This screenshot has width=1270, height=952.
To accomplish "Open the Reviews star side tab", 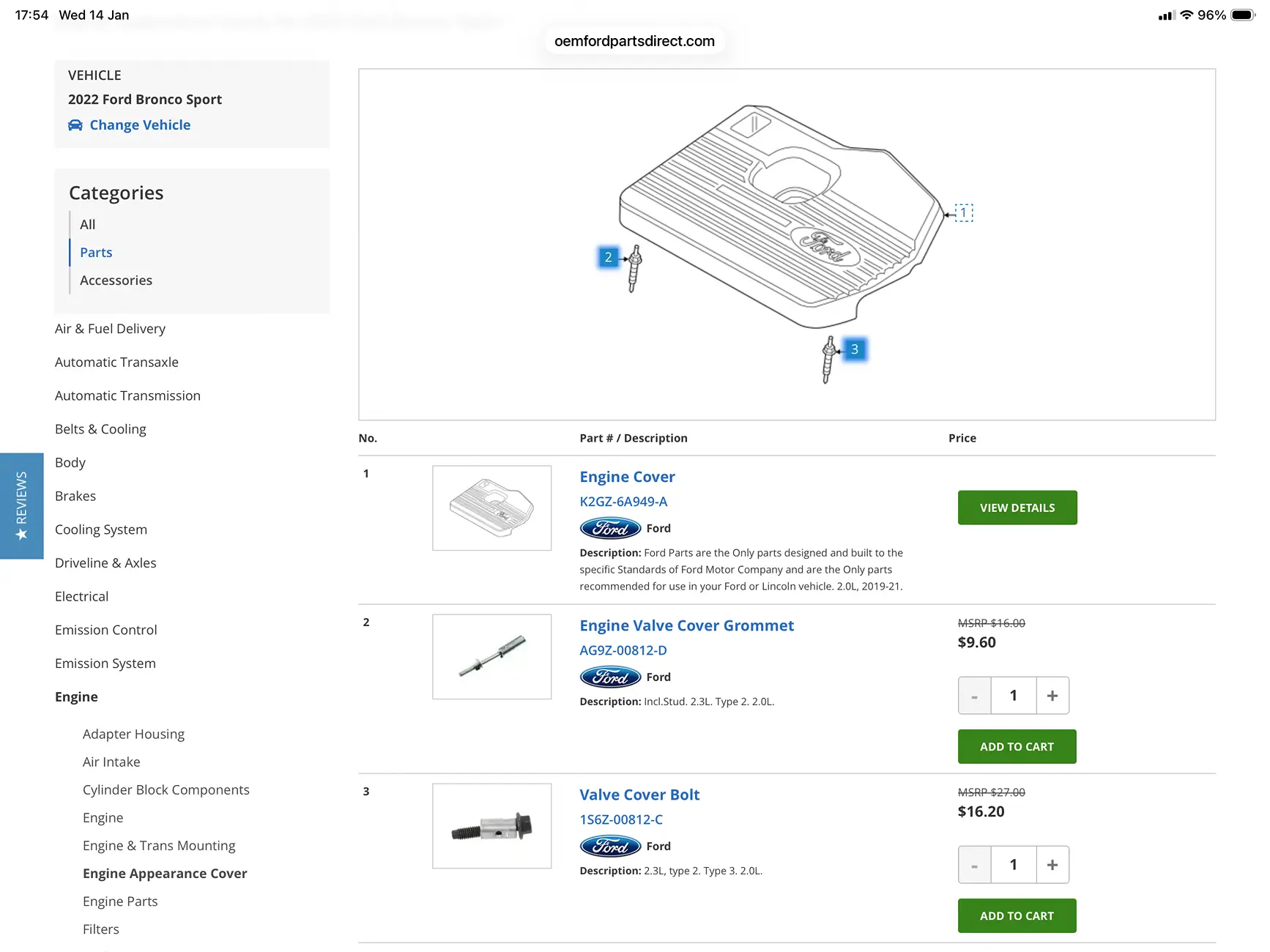I will [x=22, y=506].
